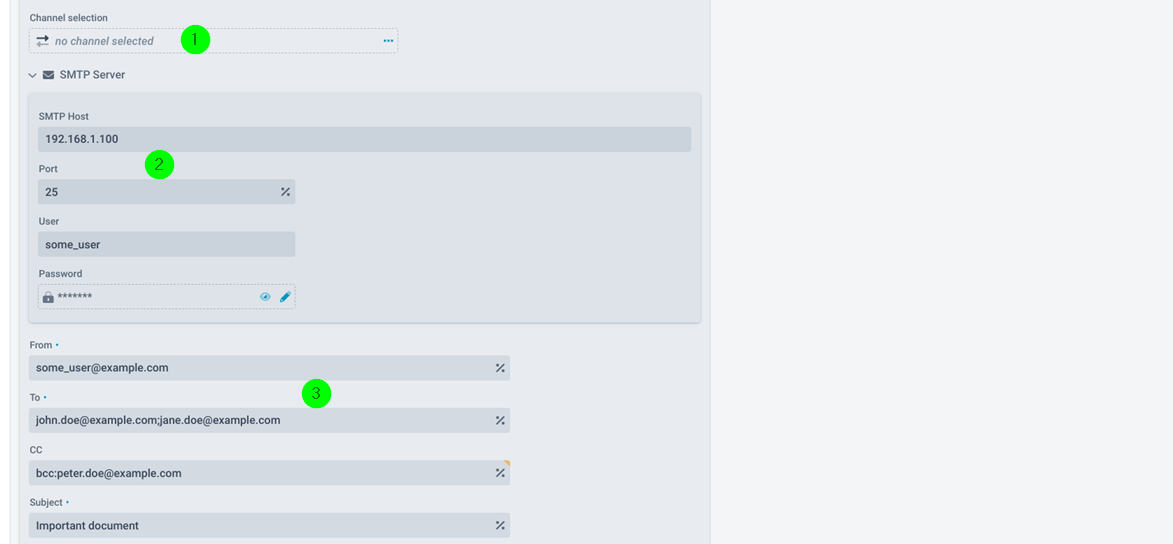This screenshot has width=1173, height=544.
Task: Click the percent icon in To field
Action: coord(500,421)
